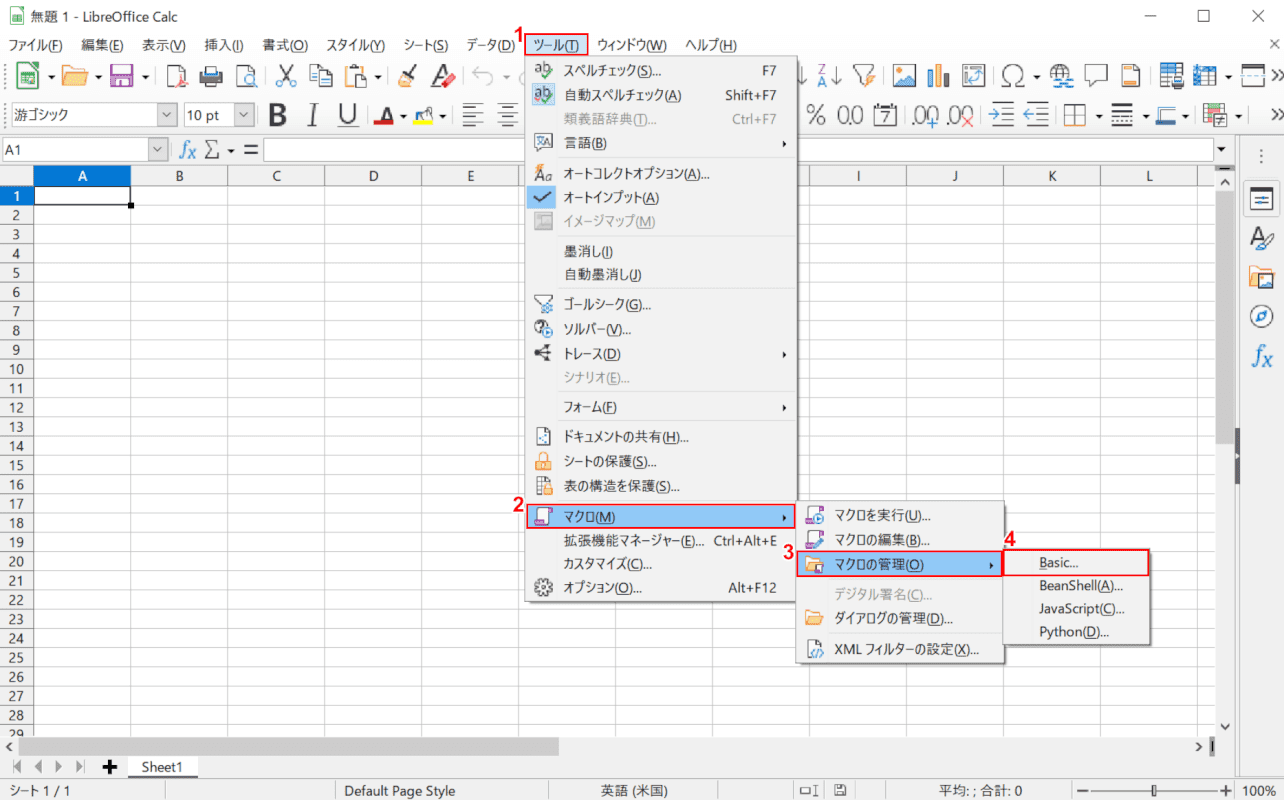Click the Print icon

click(211, 76)
